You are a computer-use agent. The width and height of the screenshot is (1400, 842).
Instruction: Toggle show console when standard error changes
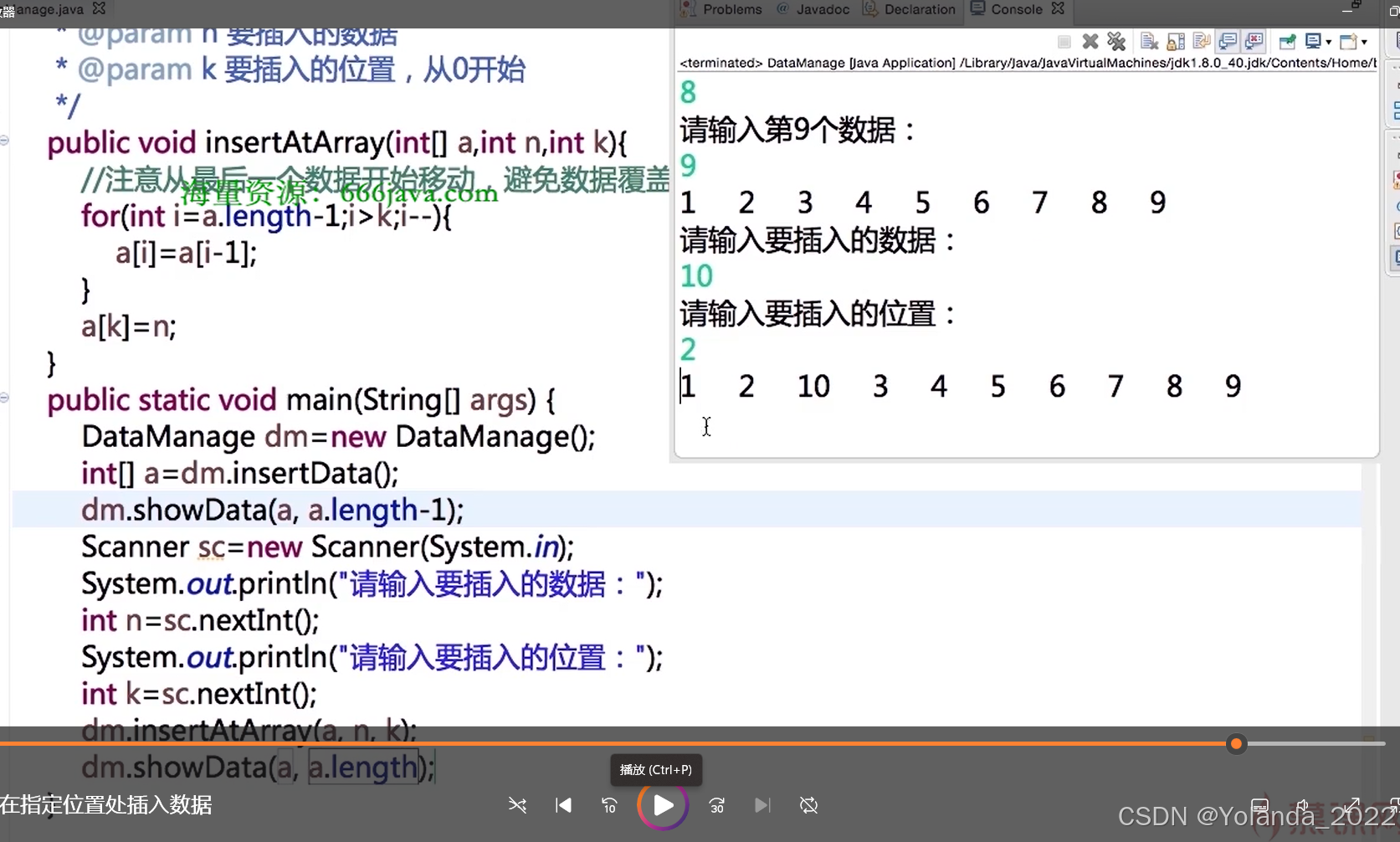point(1254,41)
